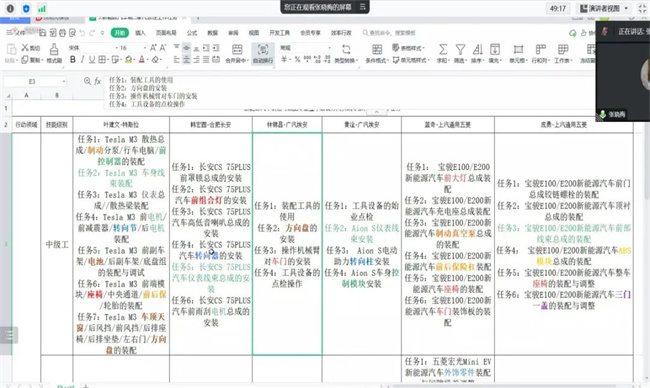Click the Format Painter brush icon
Viewport: 650px width, 388px height.
(x=54, y=49)
